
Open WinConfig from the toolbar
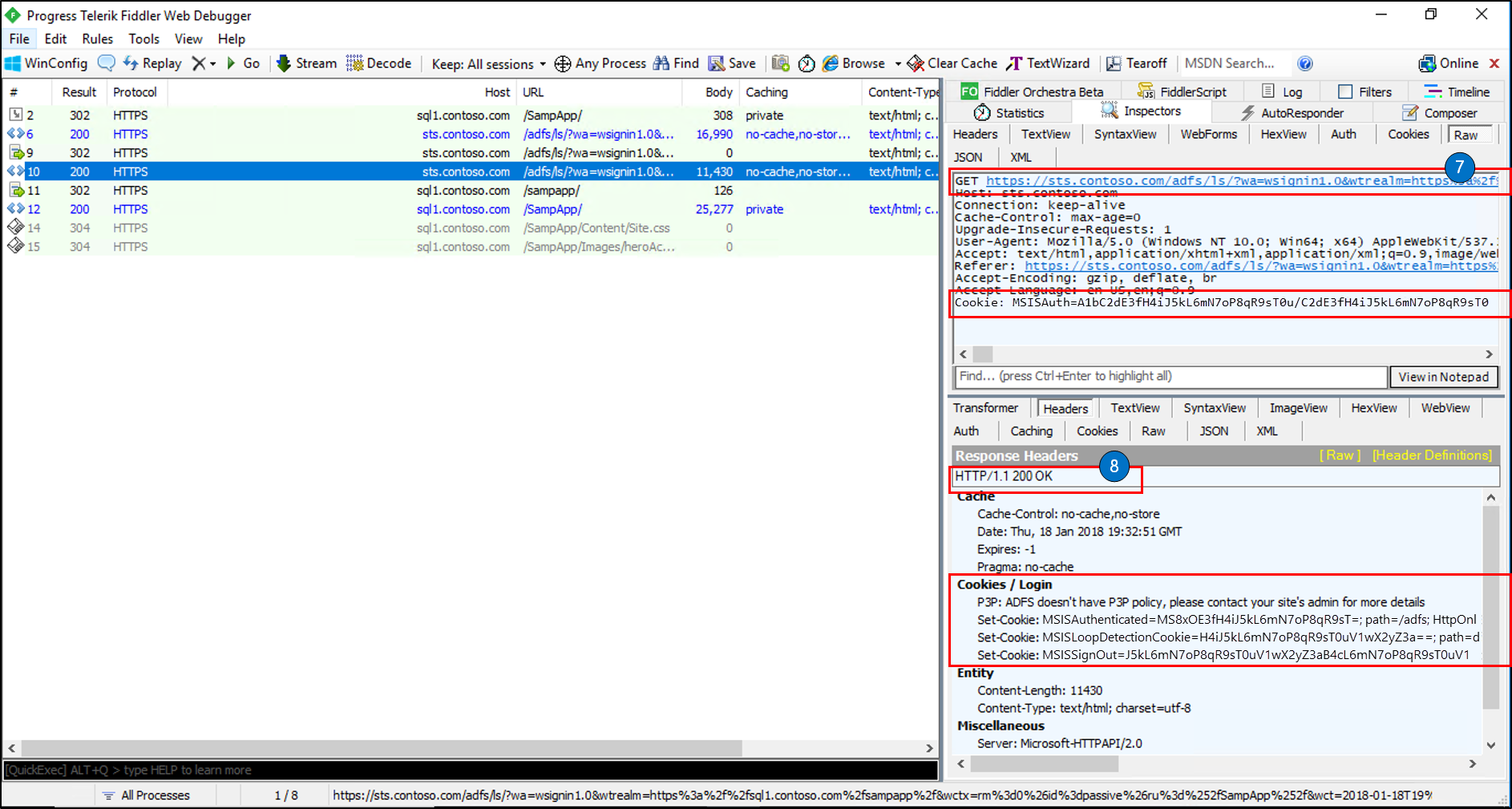pos(46,63)
